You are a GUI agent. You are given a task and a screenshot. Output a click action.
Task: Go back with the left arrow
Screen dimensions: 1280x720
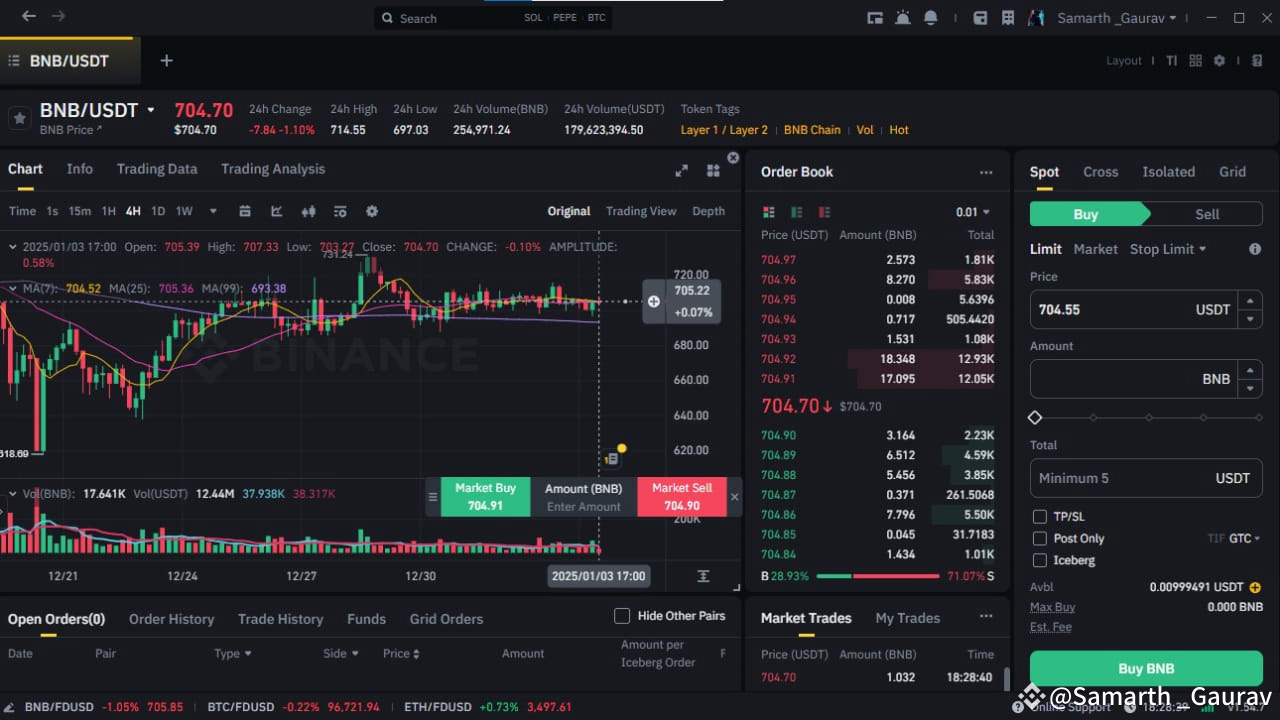coord(28,16)
